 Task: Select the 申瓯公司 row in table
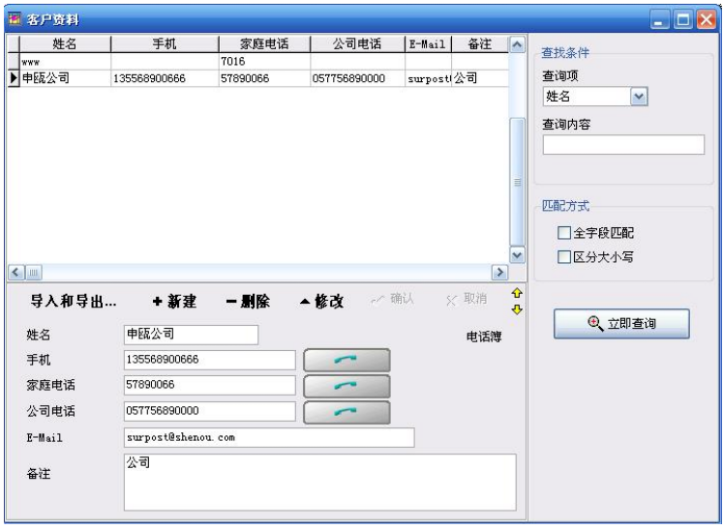pos(60,78)
